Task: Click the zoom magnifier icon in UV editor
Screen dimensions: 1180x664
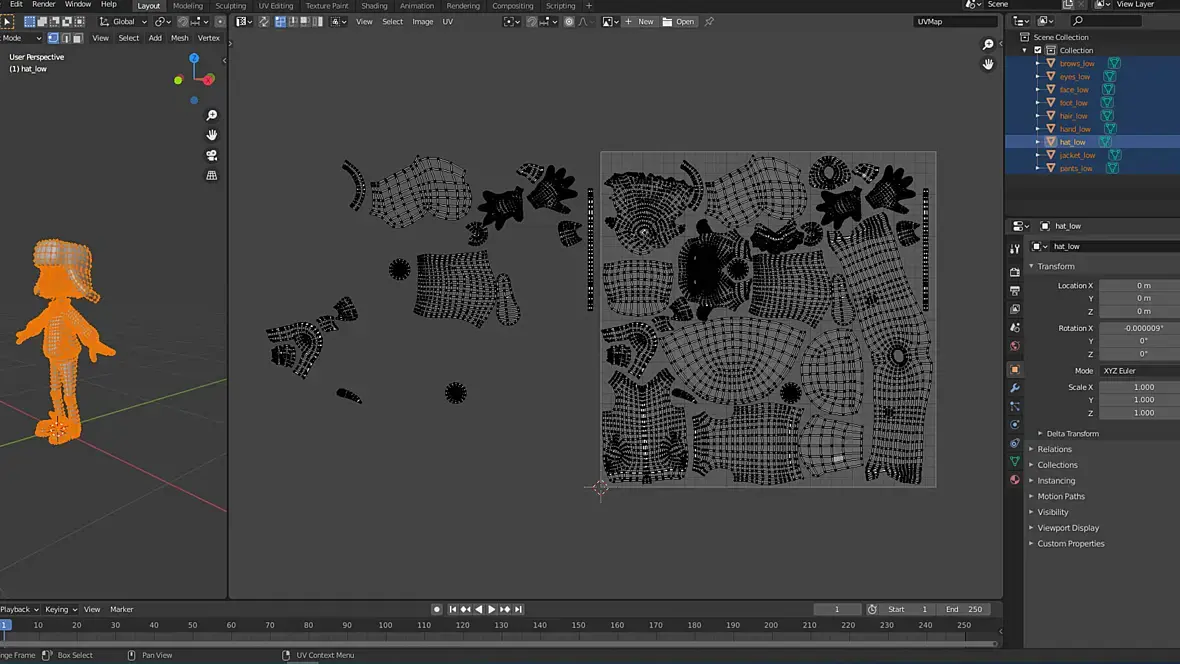Action: coord(988,44)
